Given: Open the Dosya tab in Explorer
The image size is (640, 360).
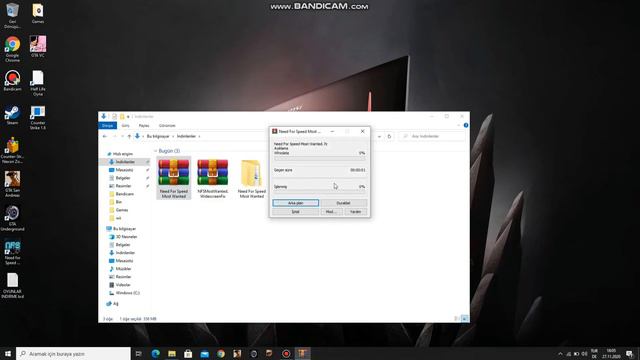Looking at the screenshot, I should point(107,126).
